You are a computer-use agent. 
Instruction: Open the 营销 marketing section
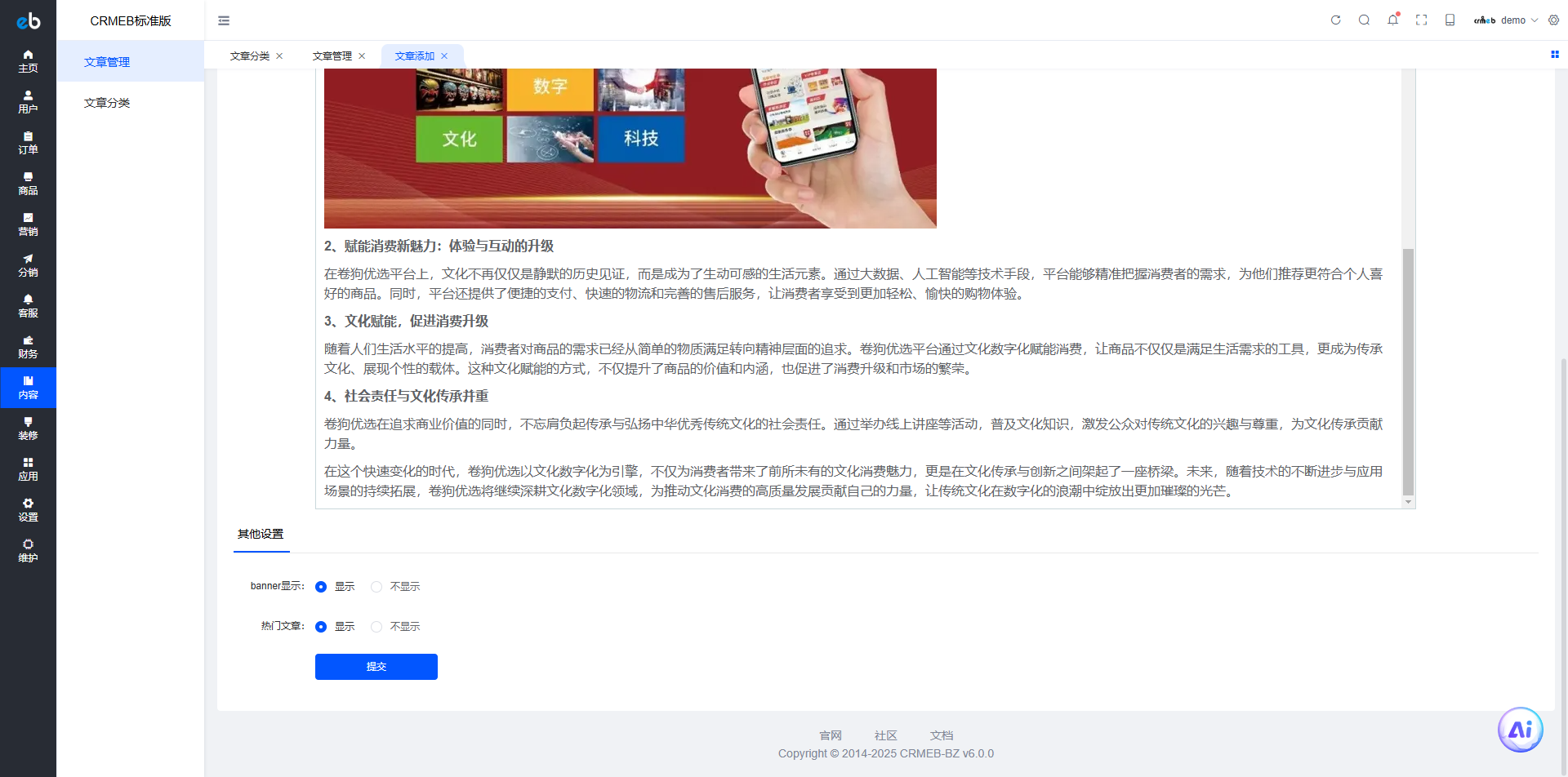(x=28, y=224)
